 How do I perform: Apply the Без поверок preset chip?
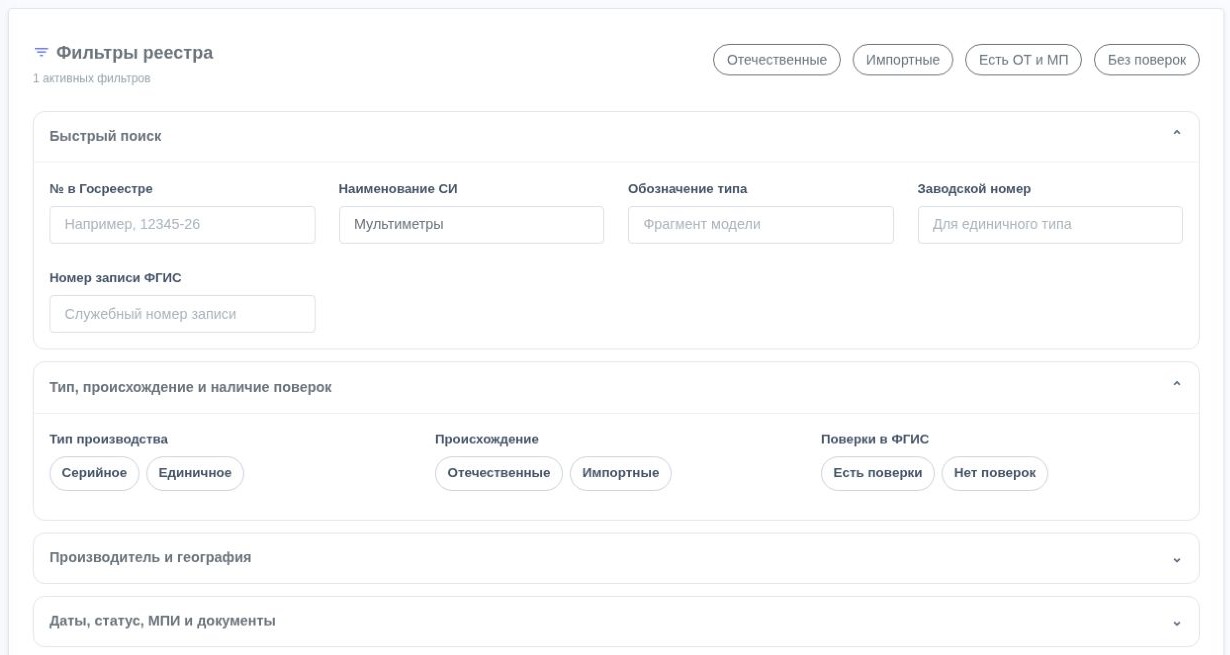(1146, 60)
